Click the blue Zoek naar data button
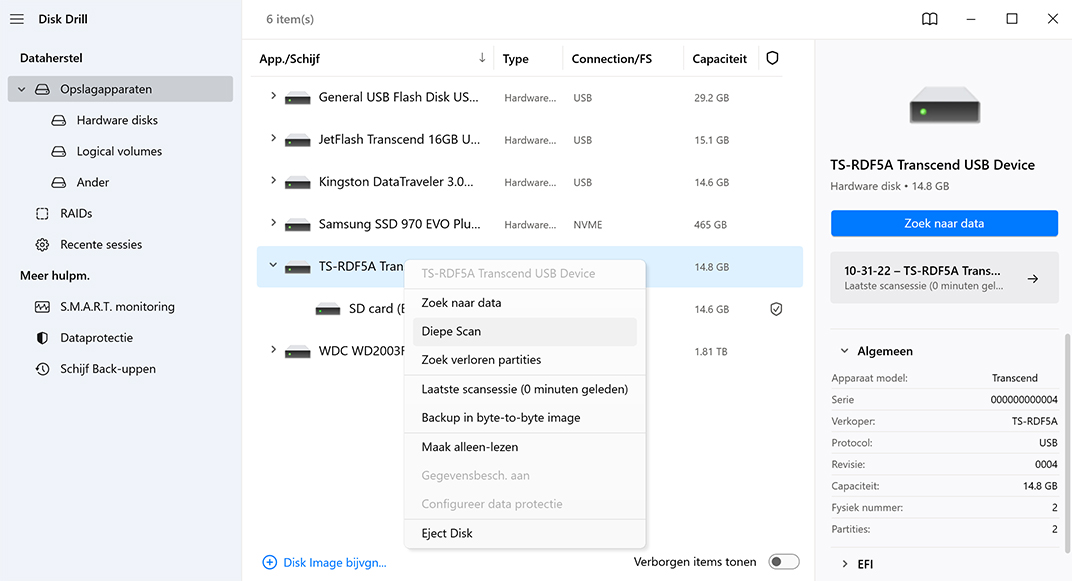This screenshot has width=1072, height=581. pos(944,223)
